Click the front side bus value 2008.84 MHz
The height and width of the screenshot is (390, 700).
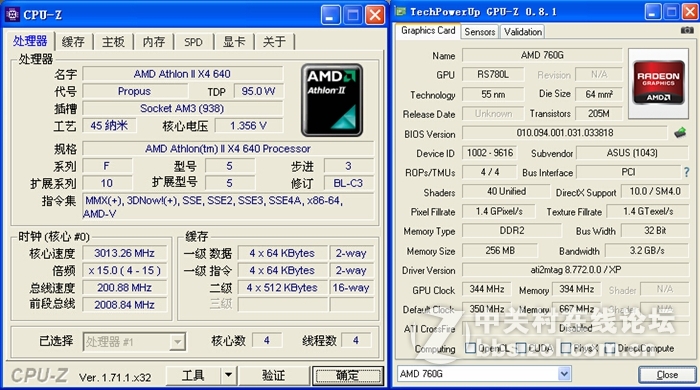pos(125,305)
